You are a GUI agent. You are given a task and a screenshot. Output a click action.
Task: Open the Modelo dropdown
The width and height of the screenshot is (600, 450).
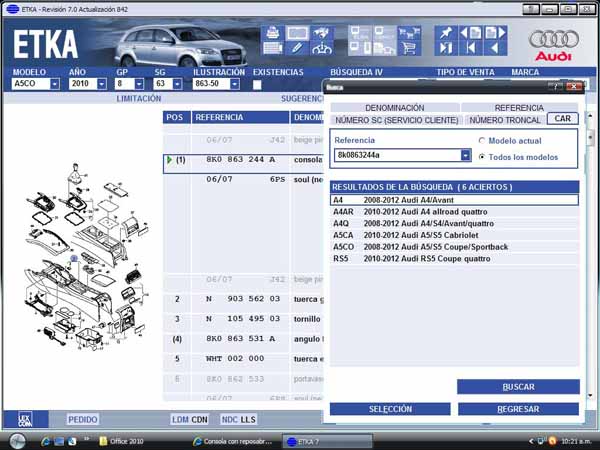(x=55, y=84)
